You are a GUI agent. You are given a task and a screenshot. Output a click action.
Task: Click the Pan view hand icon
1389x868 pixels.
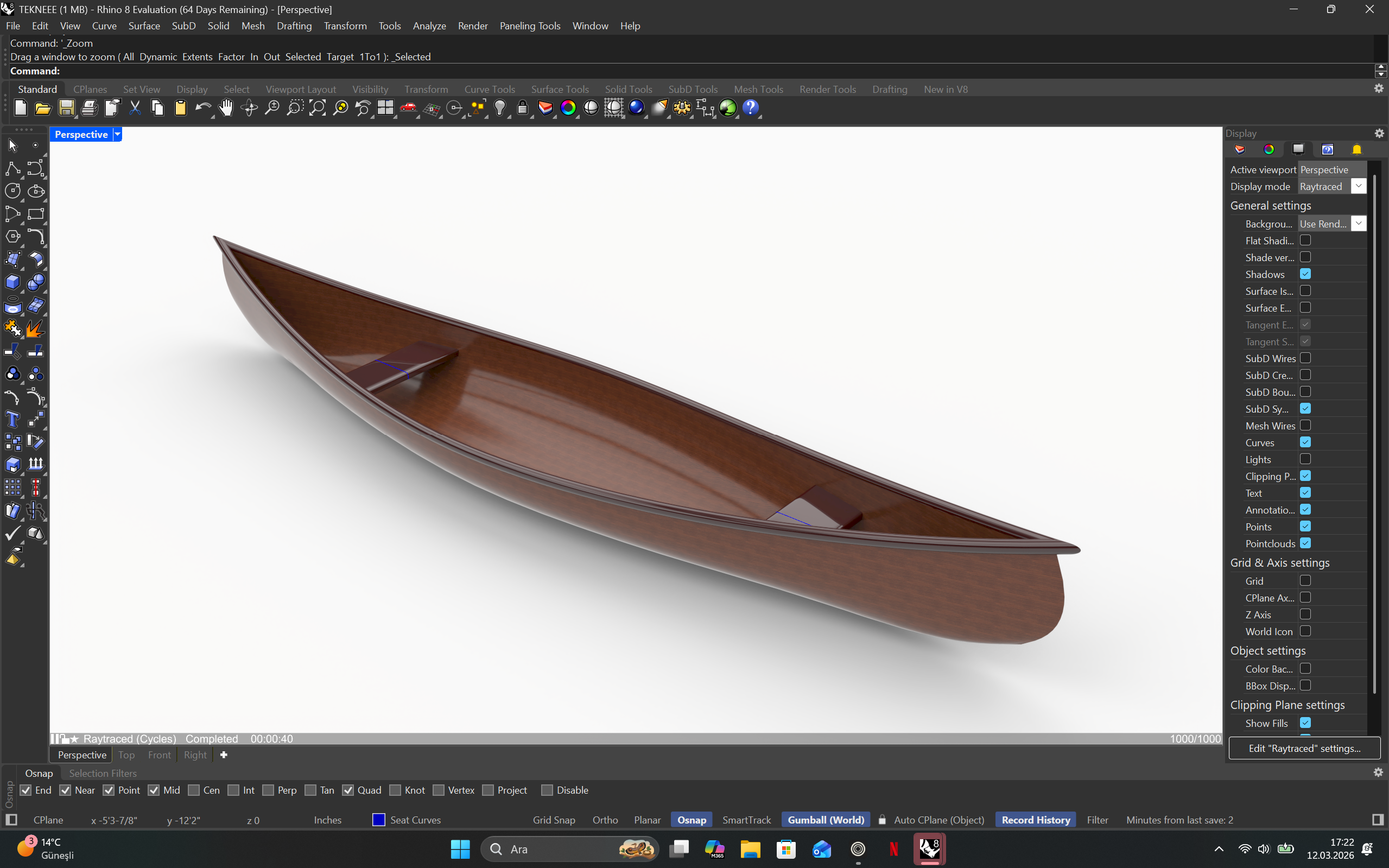click(226, 108)
